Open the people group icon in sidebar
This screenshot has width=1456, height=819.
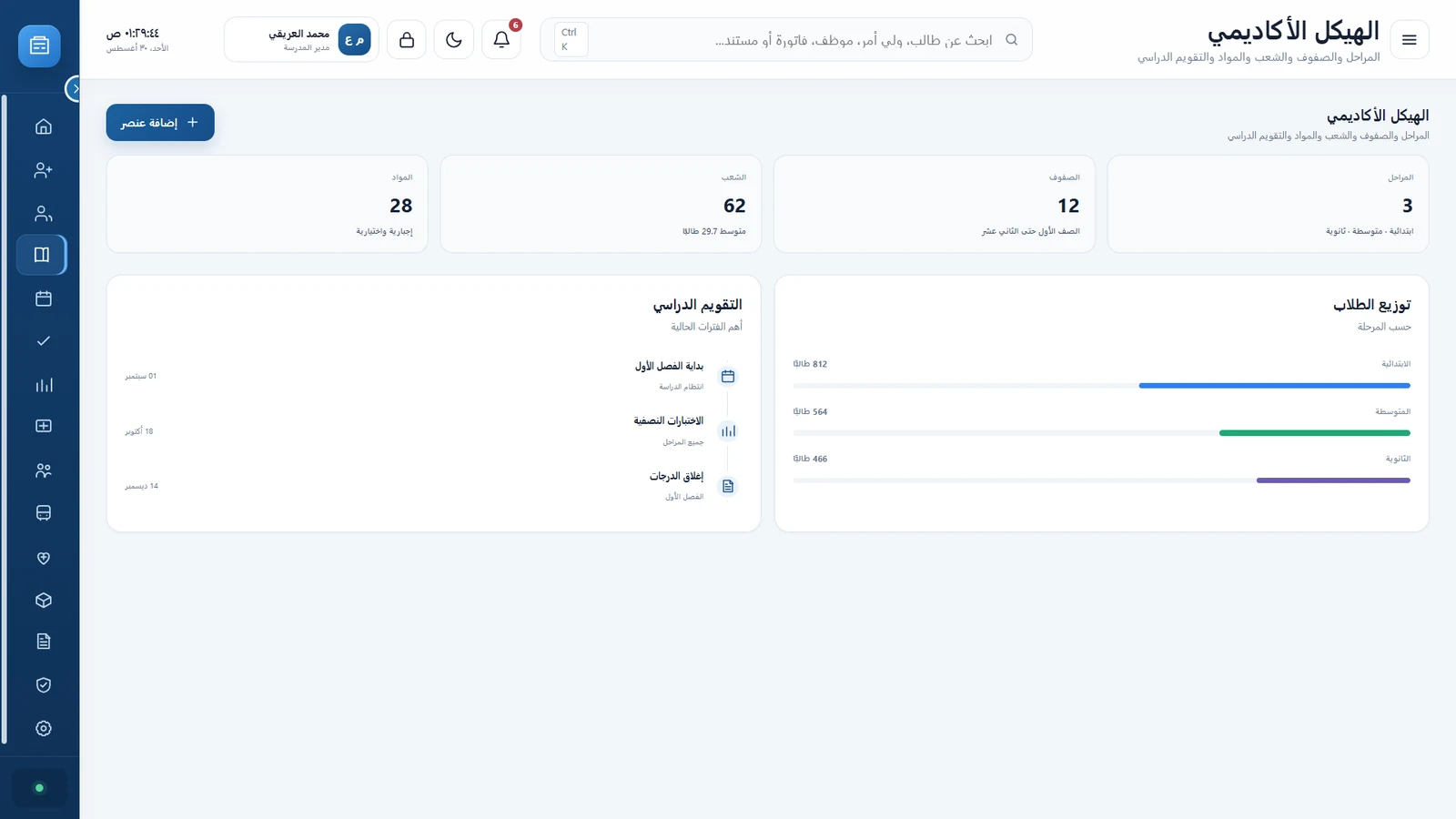43,470
